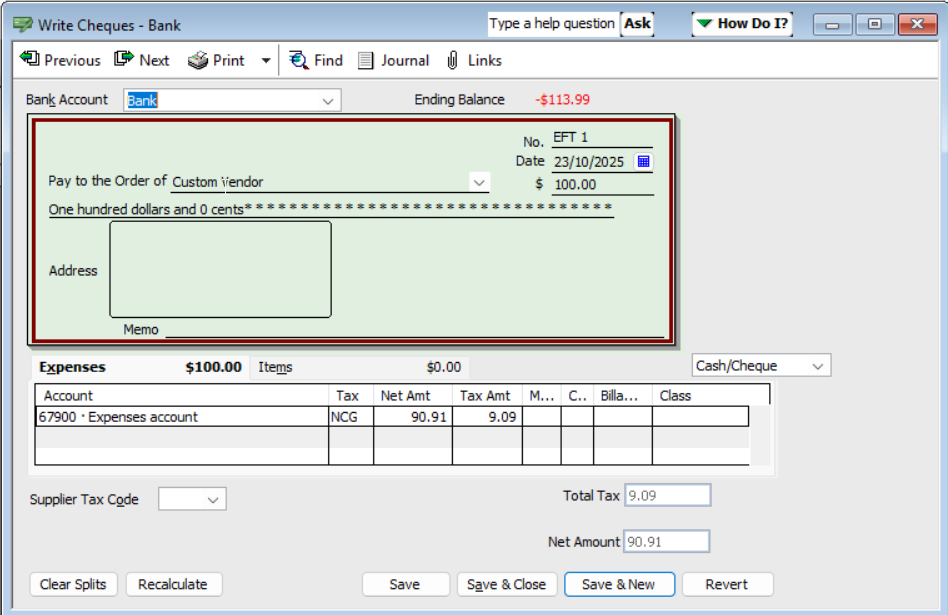Click the Pay to the Order of name field
948x615 pixels.
[x=320, y=182]
